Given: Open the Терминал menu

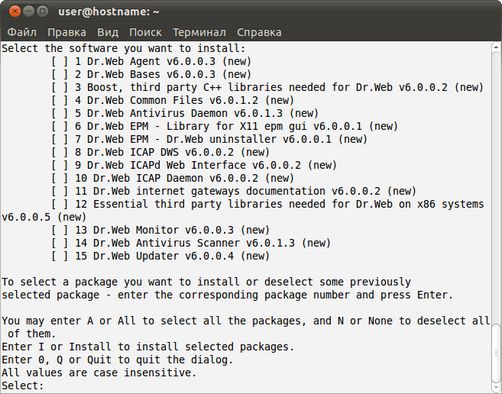Looking at the screenshot, I should point(199,32).
